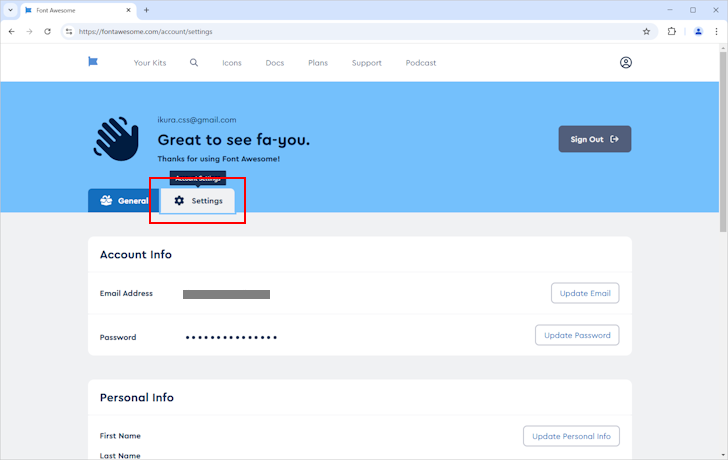Click the Update Email button
The width and height of the screenshot is (728, 460).
point(585,293)
